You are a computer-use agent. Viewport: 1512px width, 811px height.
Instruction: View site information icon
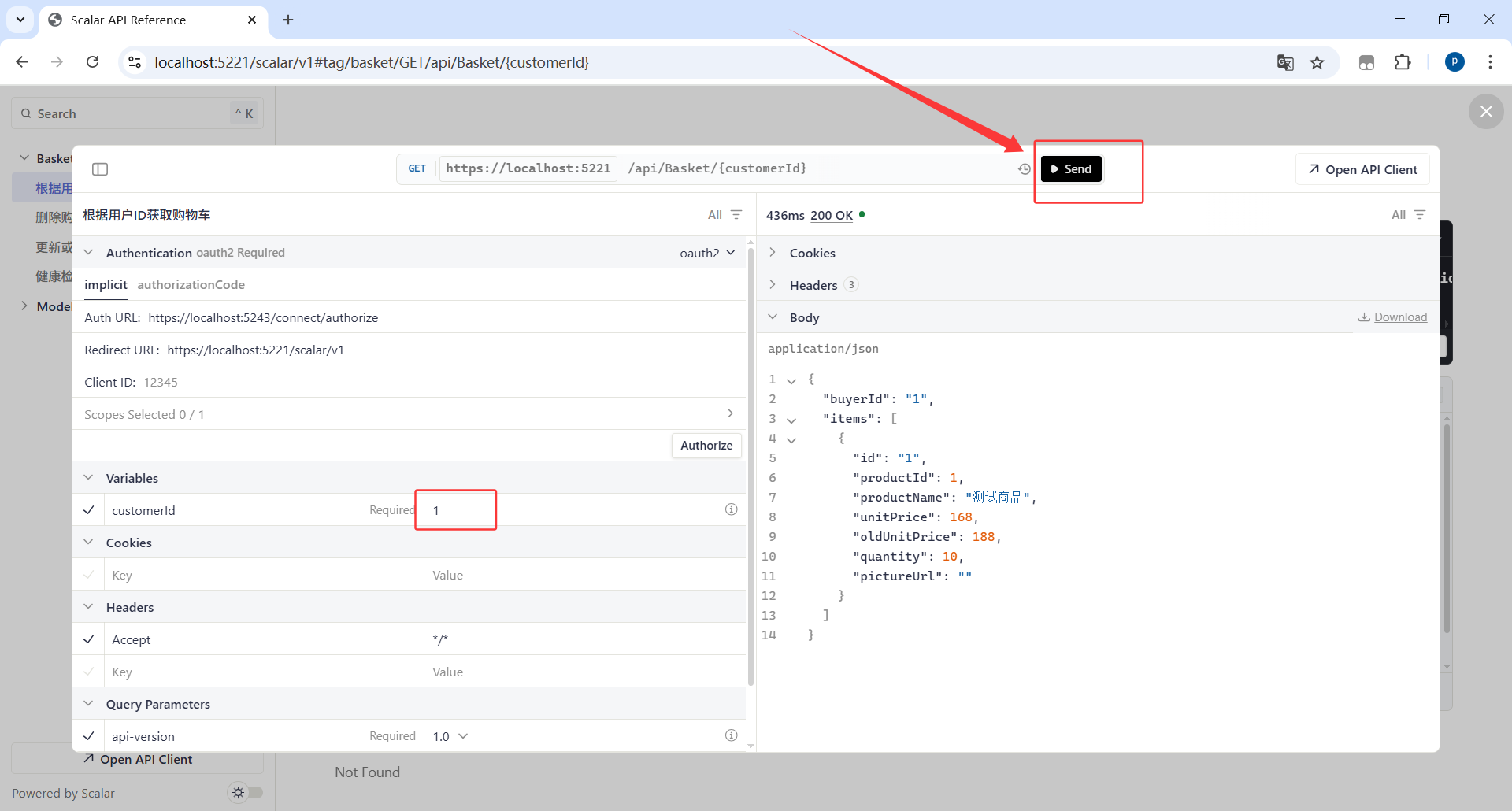pyautogui.click(x=135, y=62)
